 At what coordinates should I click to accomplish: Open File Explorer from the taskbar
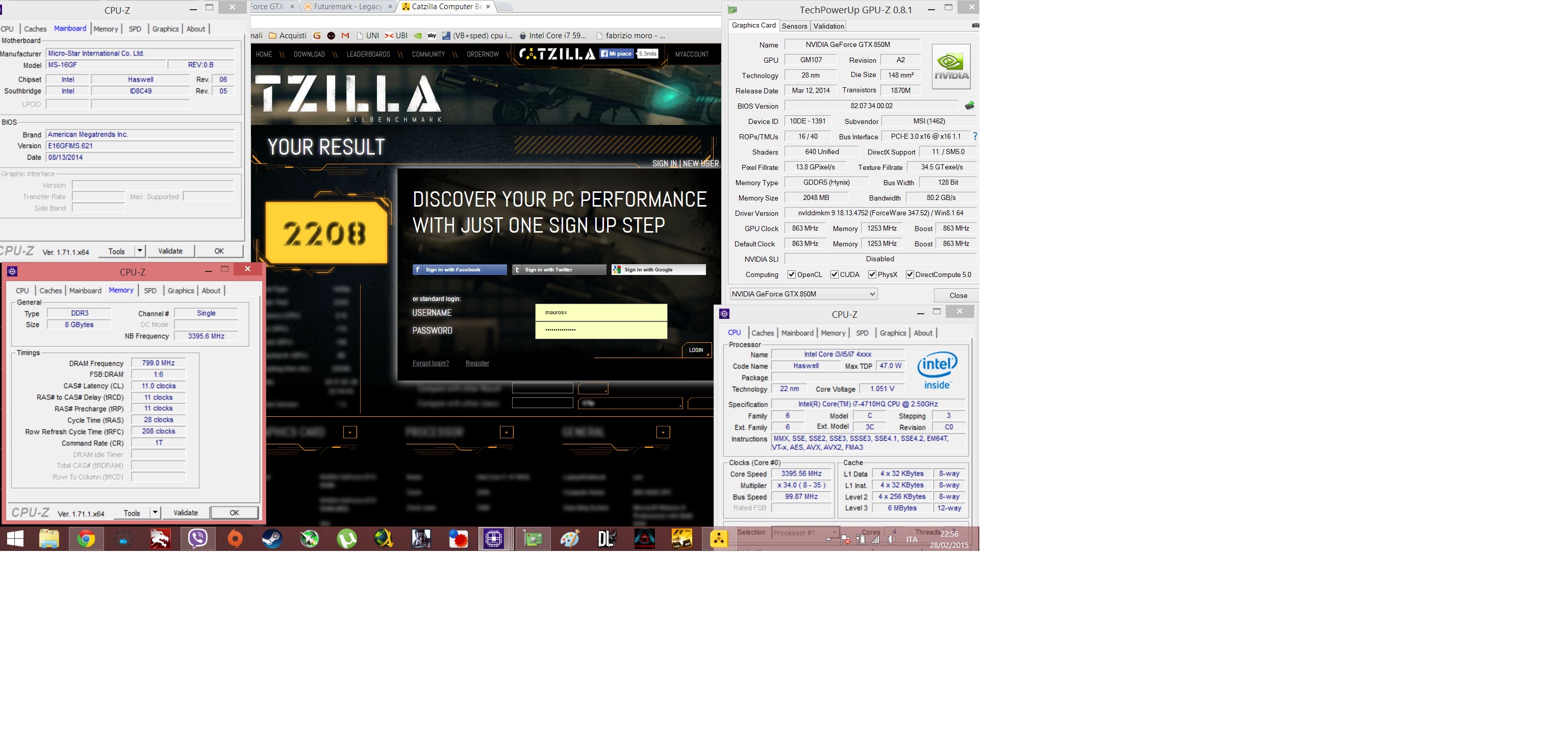tap(48, 539)
